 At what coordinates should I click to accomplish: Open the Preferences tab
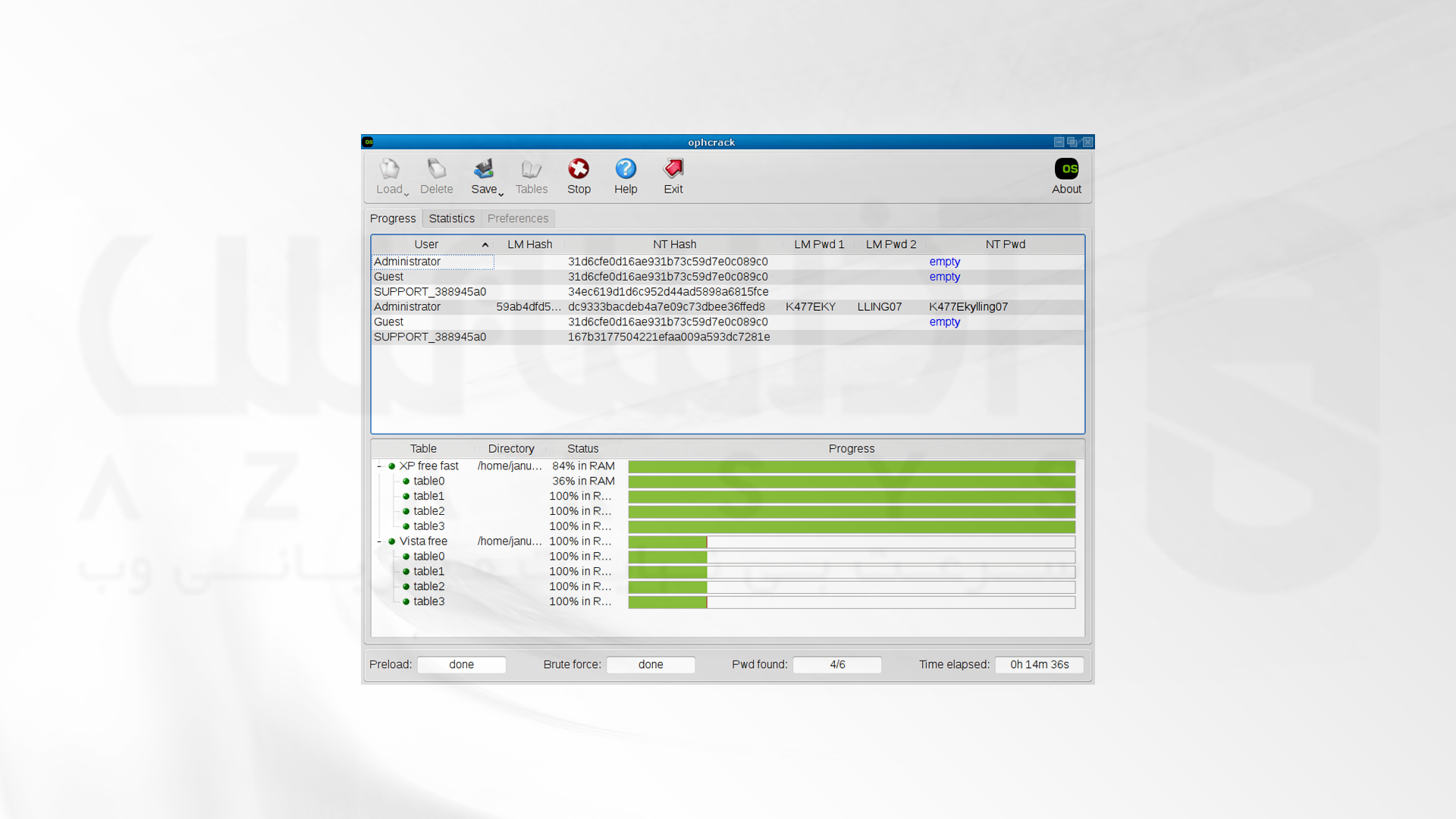[x=518, y=218]
